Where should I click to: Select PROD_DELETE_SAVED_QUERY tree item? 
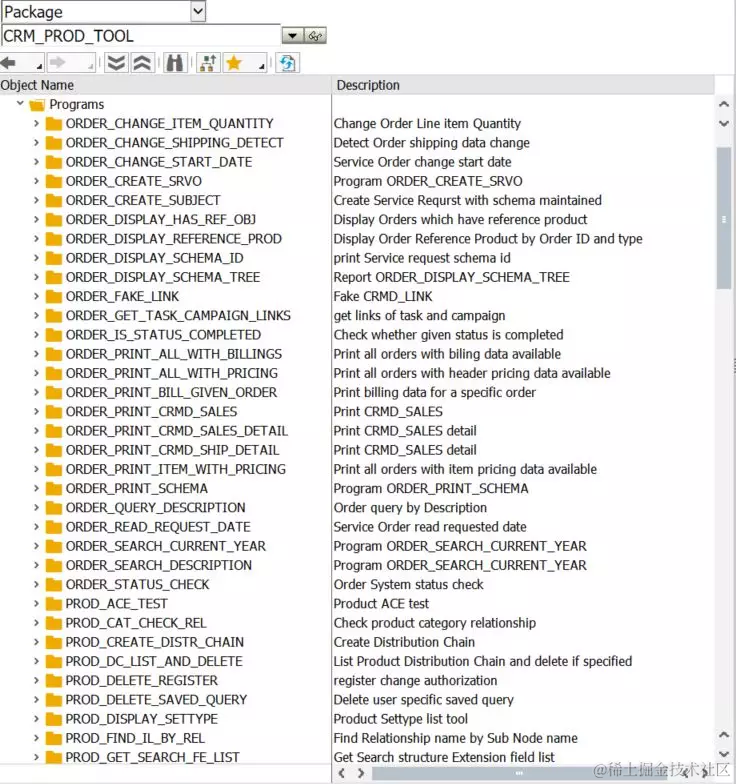156,700
